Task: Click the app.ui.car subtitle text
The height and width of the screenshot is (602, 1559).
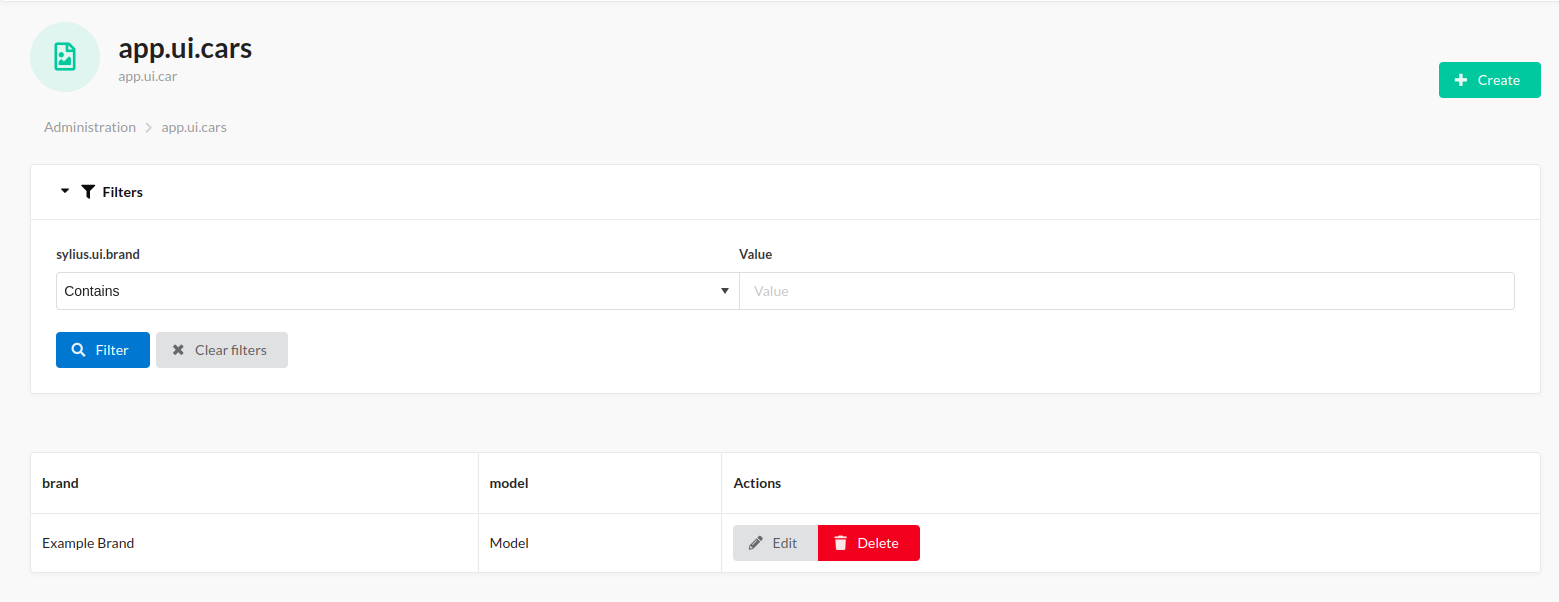Action: [x=148, y=76]
